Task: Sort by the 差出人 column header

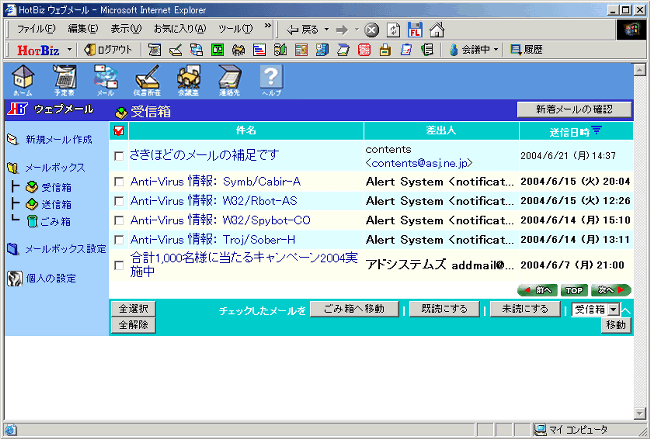Action: (441, 131)
